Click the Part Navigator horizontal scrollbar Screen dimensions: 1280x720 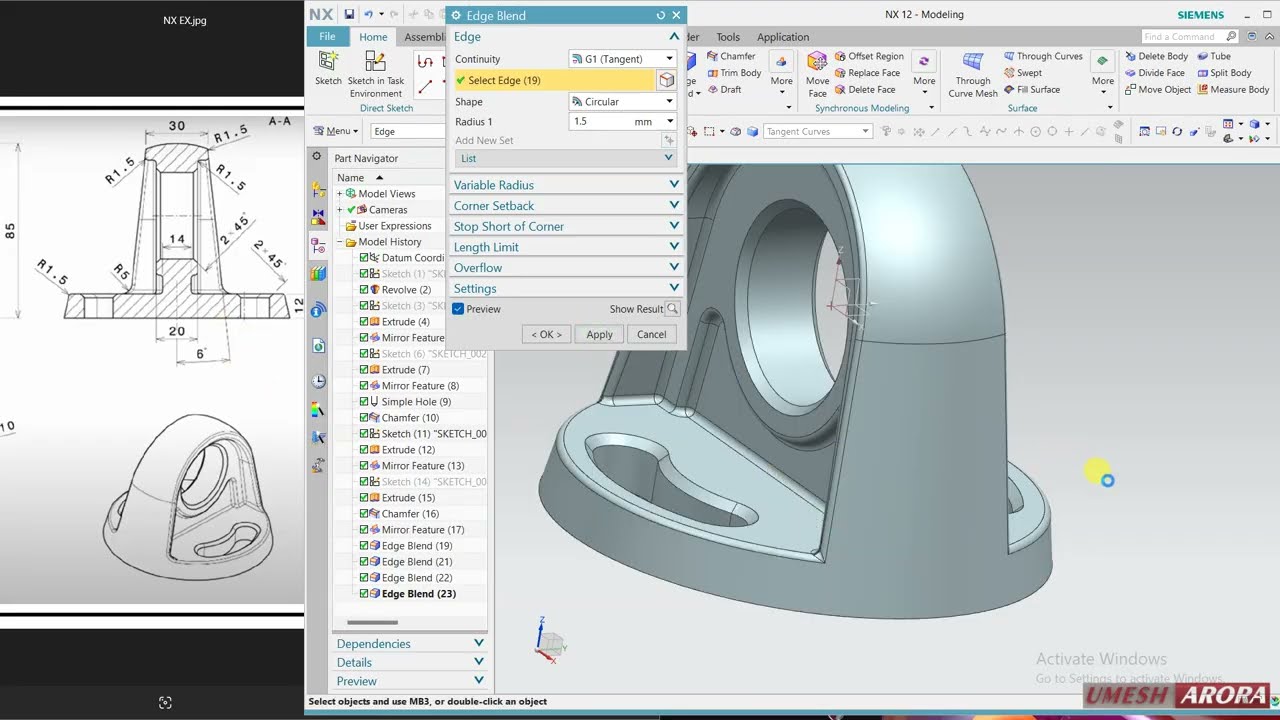pyautogui.click(x=370, y=622)
